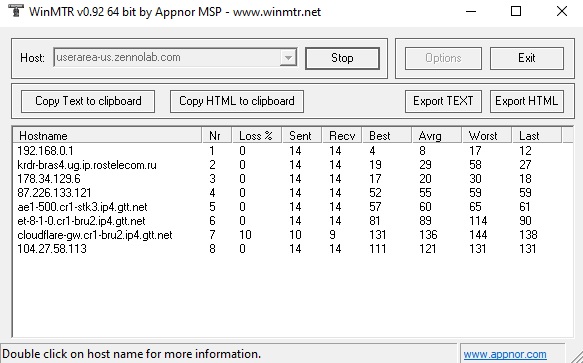Select the 192.168.0.1 row
Image resolution: width=583 pixels, height=363 pixels.
coord(292,151)
